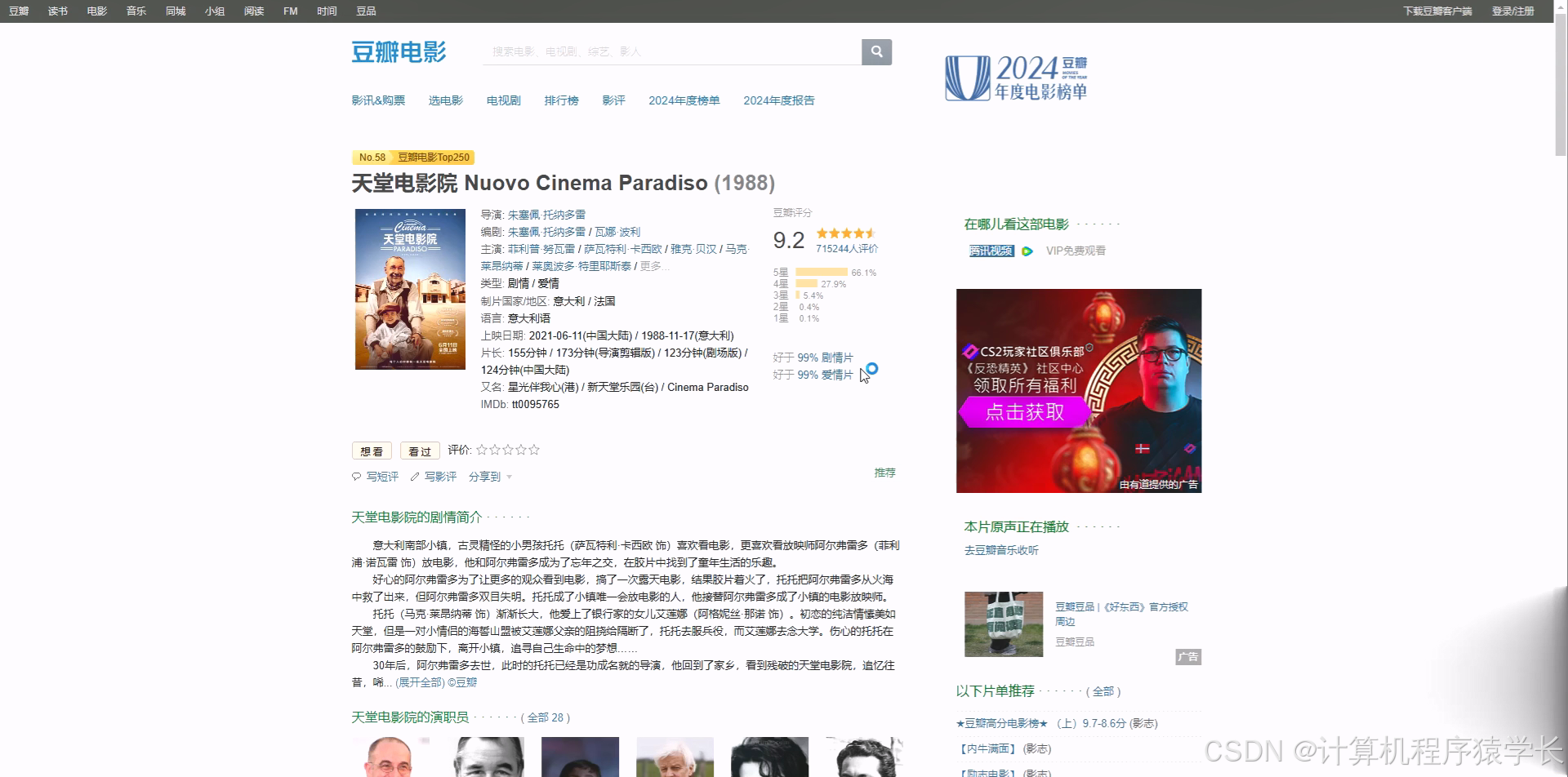
Task: Click the 4星 rating bar
Action: (807, 284)
